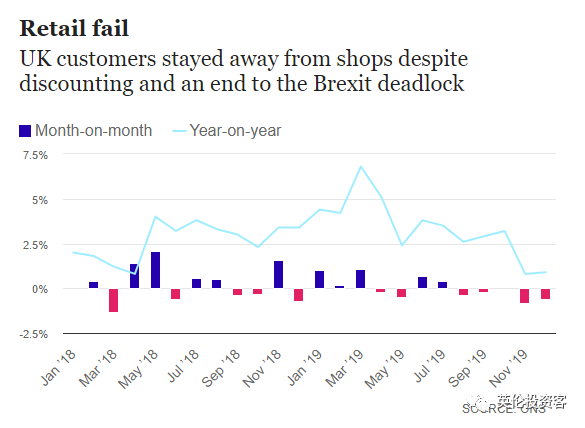Click the Year-on-year peak near Mar '19
This screenshot has height=428, width=585.
point(360,166)
